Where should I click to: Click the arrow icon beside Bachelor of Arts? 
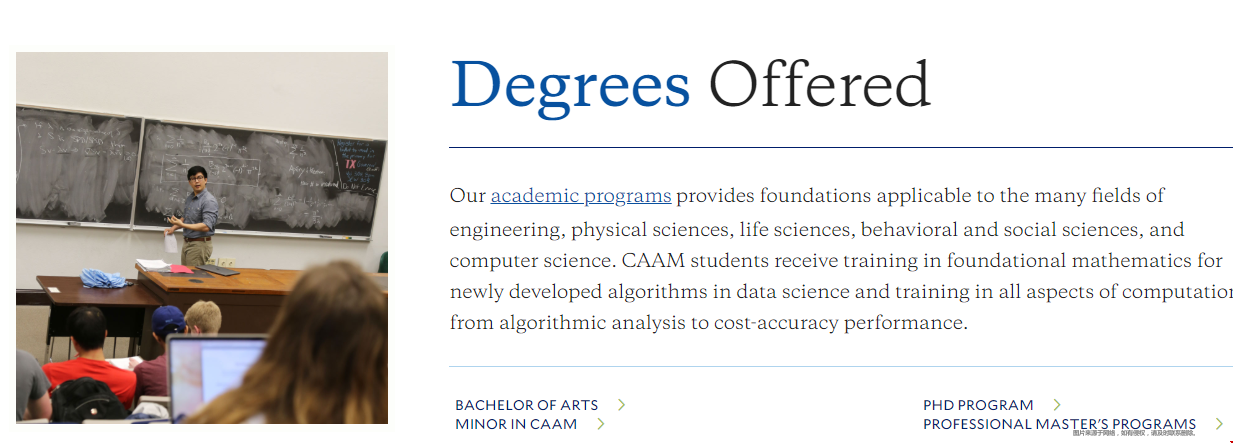tap(621, 405)
